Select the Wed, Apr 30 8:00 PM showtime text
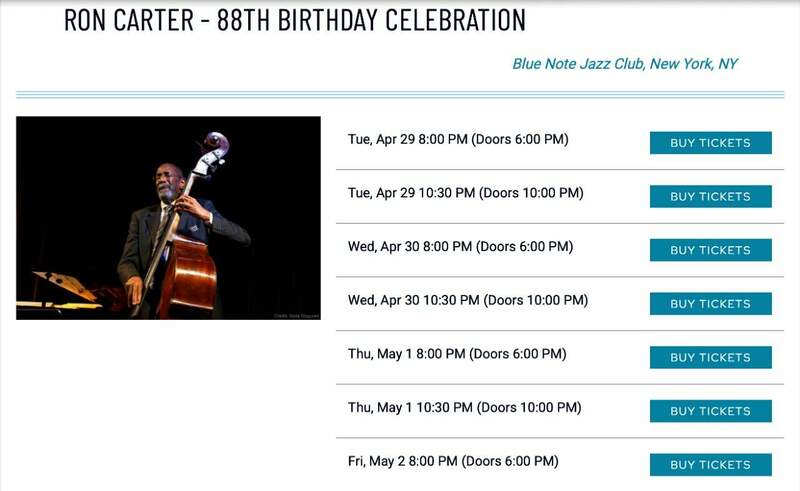 click(459, 246)
